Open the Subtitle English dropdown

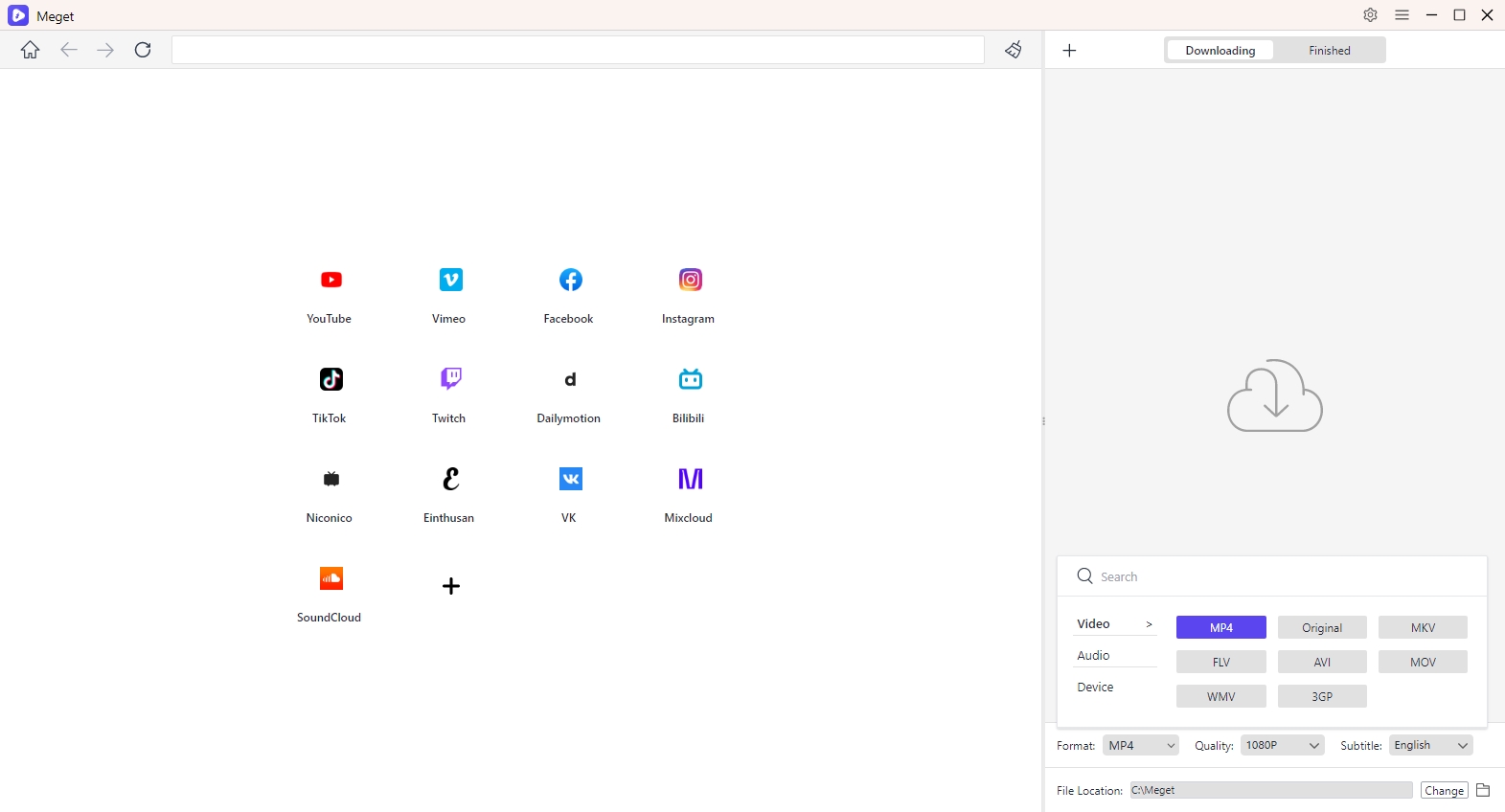click(x=1431, y=745)
